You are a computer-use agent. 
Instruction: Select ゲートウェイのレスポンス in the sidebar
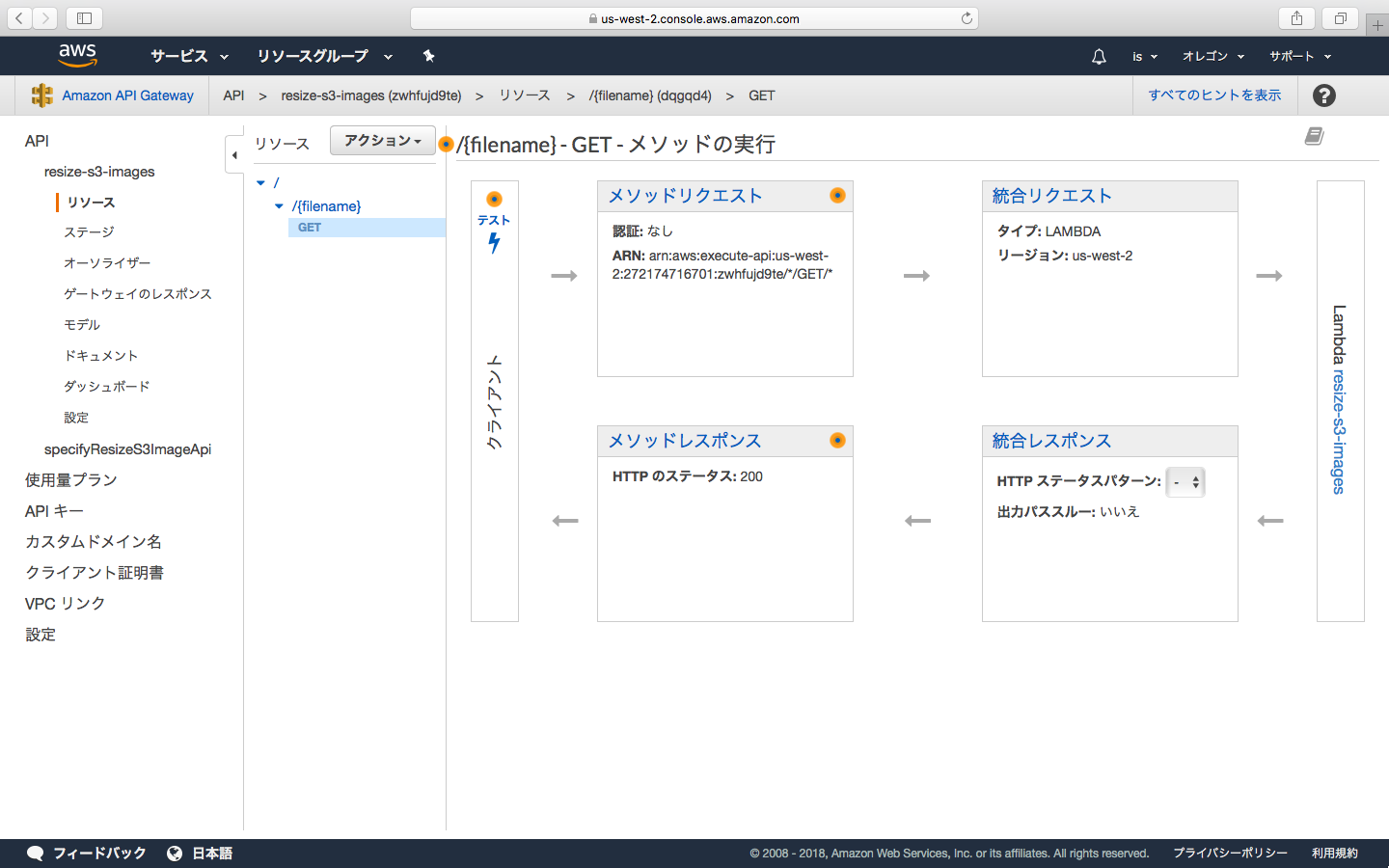pos(138,294)
